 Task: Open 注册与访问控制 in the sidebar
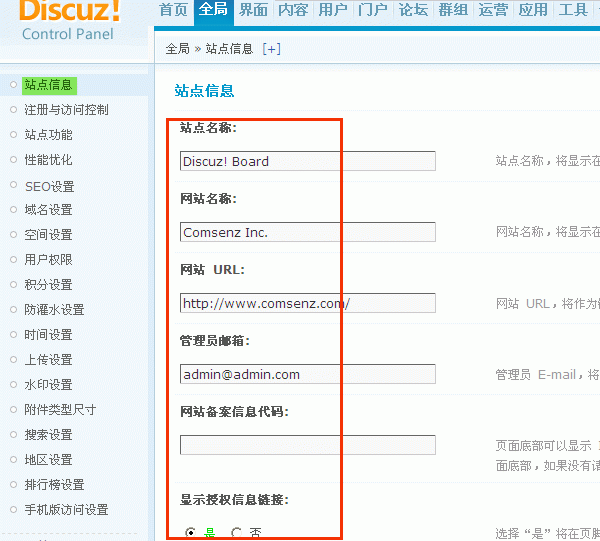66,110
